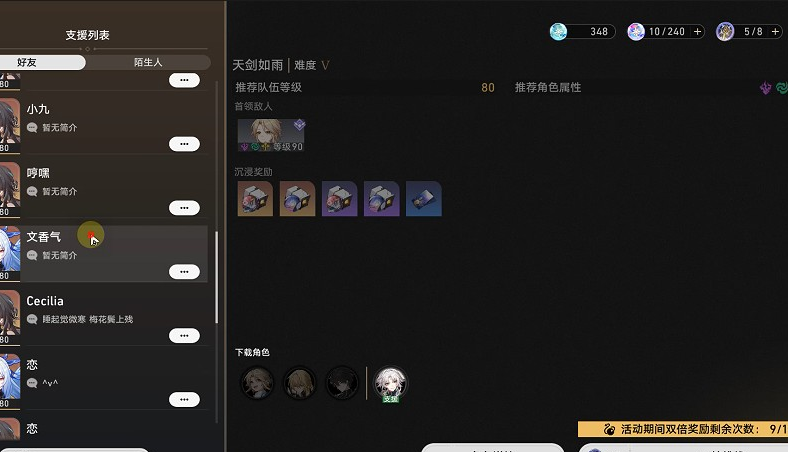
Task: Open more options for first 恋 entry
Action: [x=184, y=399]
